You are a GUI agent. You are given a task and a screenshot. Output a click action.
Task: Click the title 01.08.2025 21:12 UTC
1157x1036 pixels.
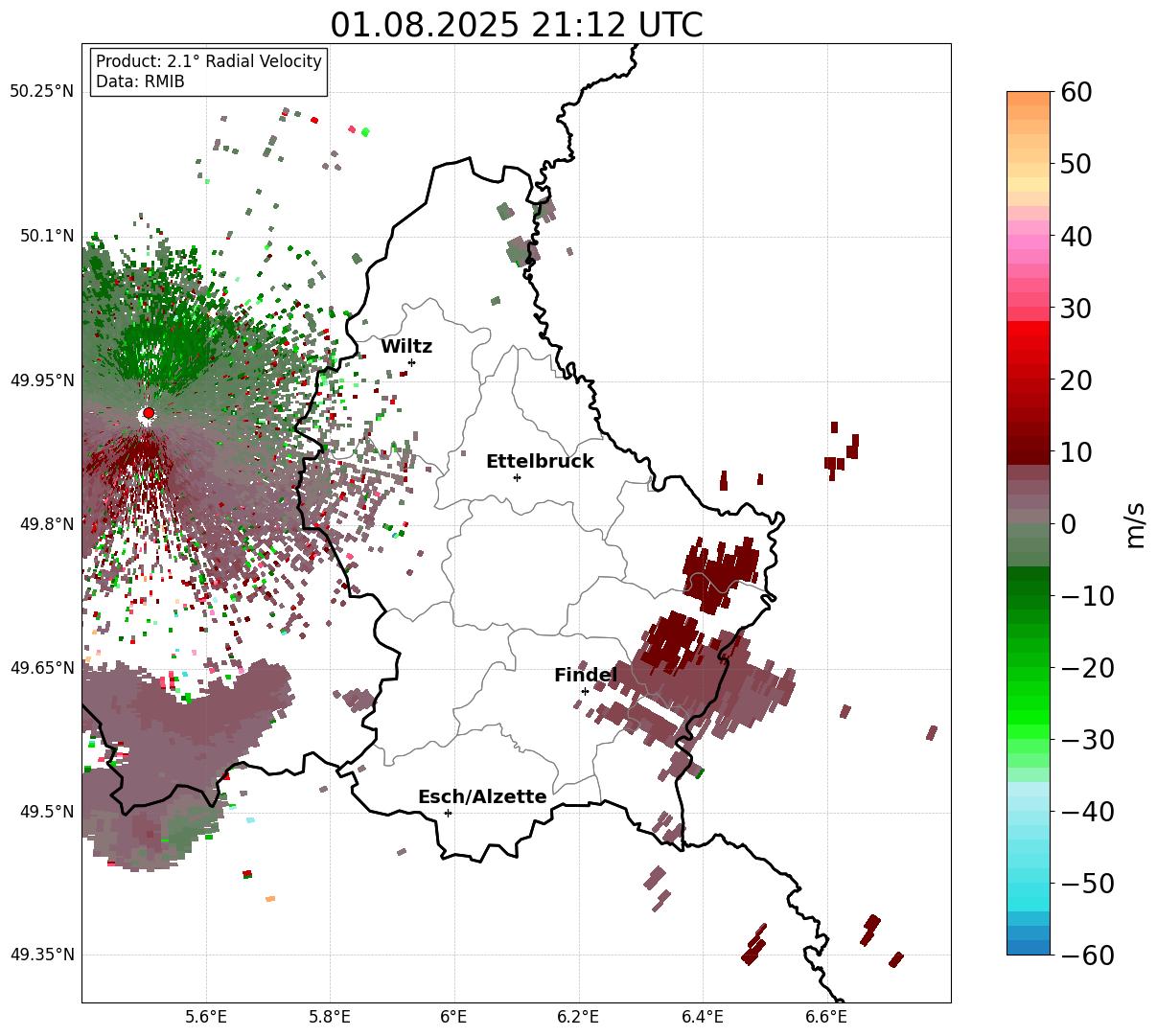(517, 24)
